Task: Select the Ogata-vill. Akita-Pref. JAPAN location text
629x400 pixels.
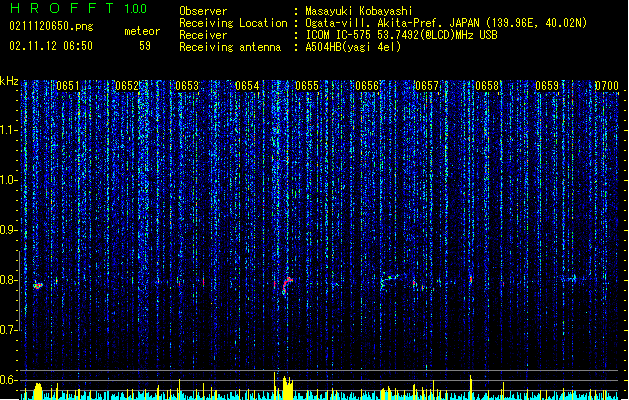Action: pos(446,23)
